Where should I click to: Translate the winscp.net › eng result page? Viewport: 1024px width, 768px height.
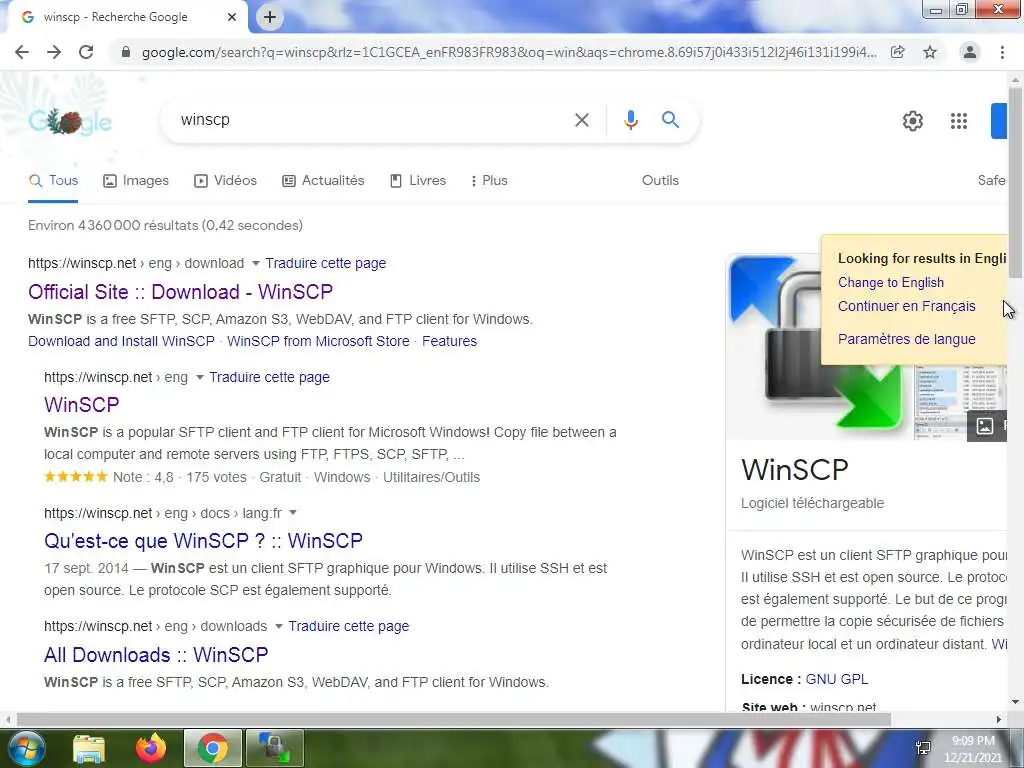[269, 377]
